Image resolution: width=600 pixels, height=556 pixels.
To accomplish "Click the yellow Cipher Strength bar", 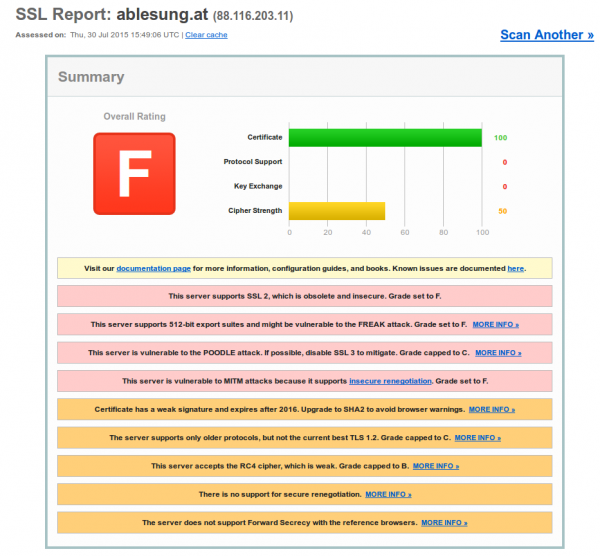I will [x=337, y=211].
